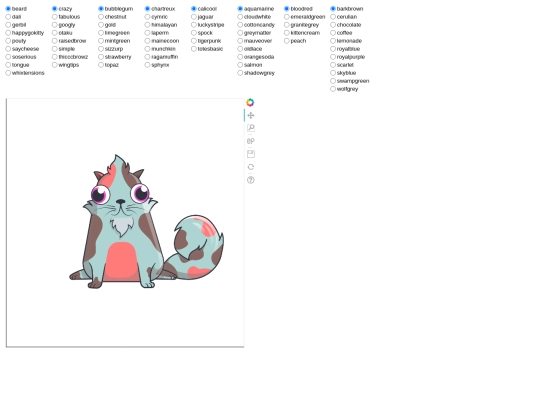Select the dali mouth option
Screen dimensions: 540x405
click(8, 17)
